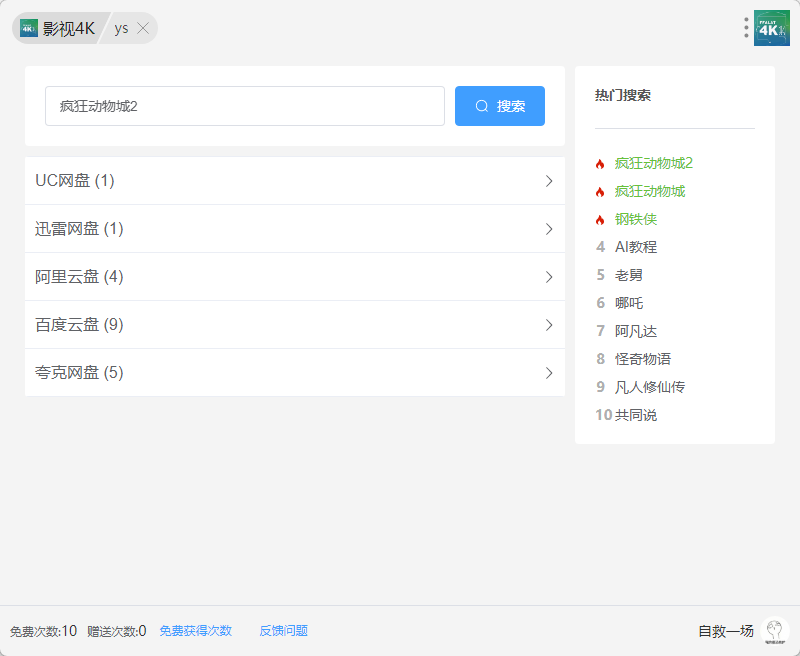The width and height of the screenshot is (800, 656).
Task: Click the search input field
Action: pos(244,106)
